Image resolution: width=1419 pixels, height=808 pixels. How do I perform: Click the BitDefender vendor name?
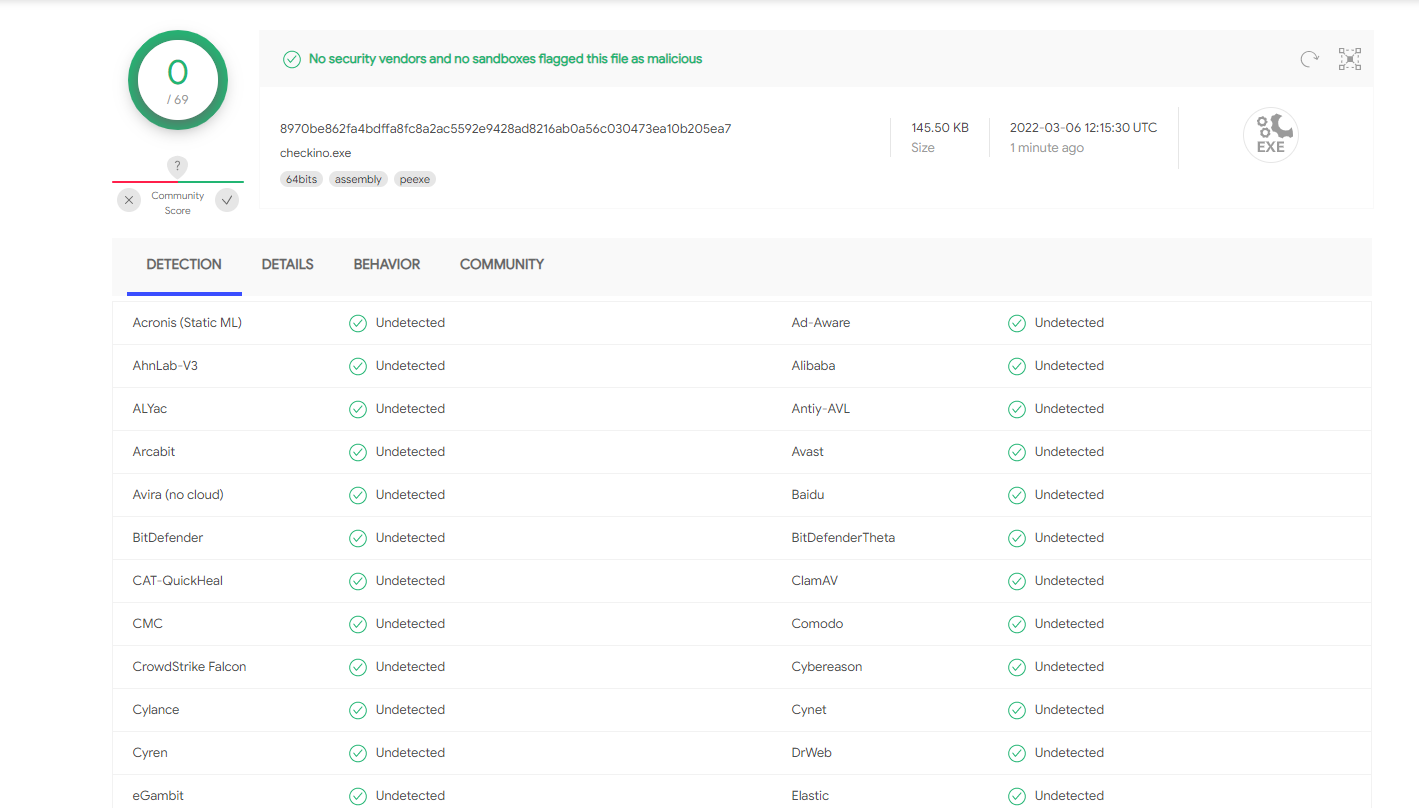(x=168, y=538)
